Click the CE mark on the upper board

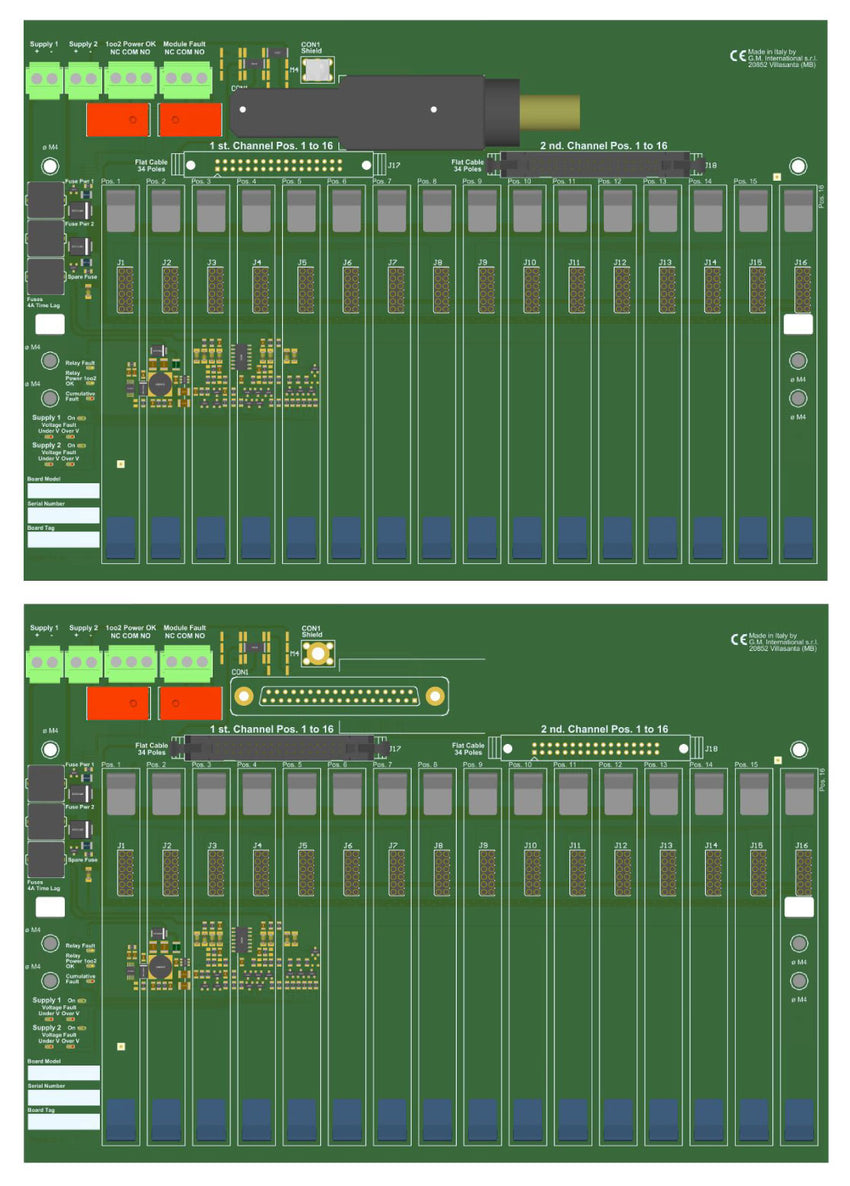[x=738, y=56]
